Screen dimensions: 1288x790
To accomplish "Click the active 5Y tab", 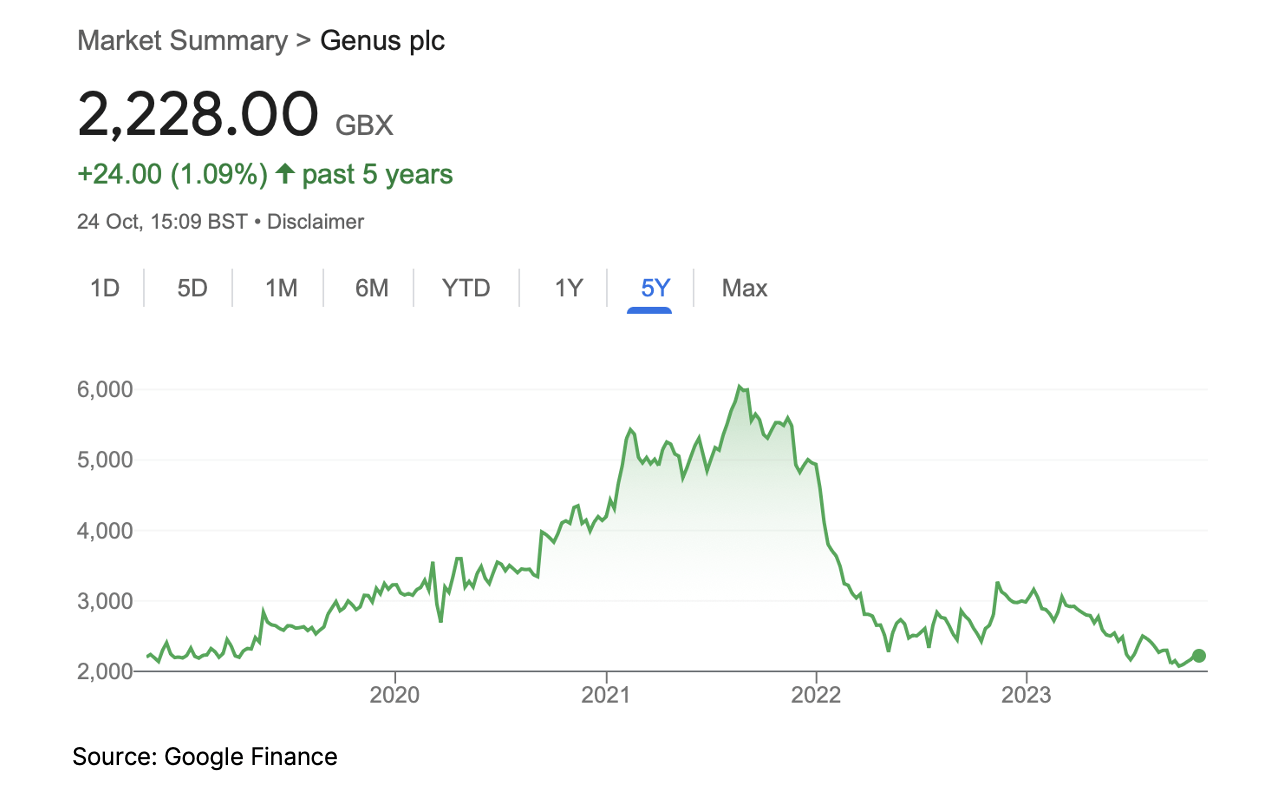I will click(x=655, y=289).
